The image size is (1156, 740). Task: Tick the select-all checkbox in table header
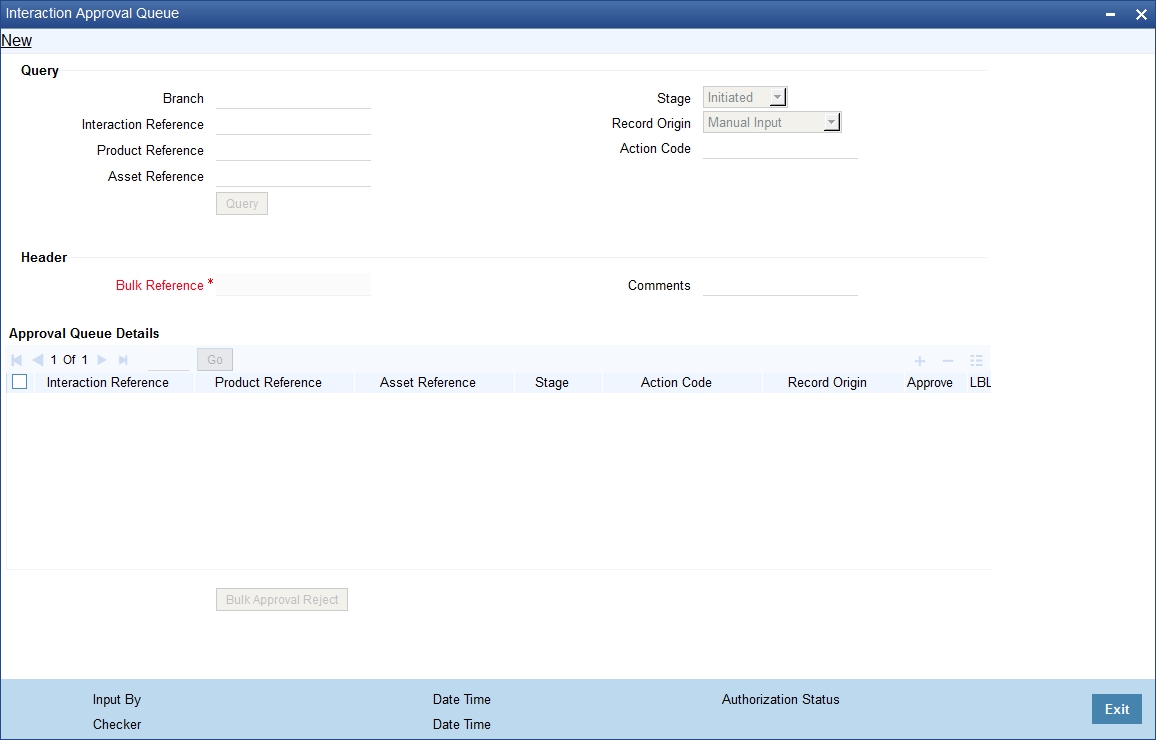20,382
